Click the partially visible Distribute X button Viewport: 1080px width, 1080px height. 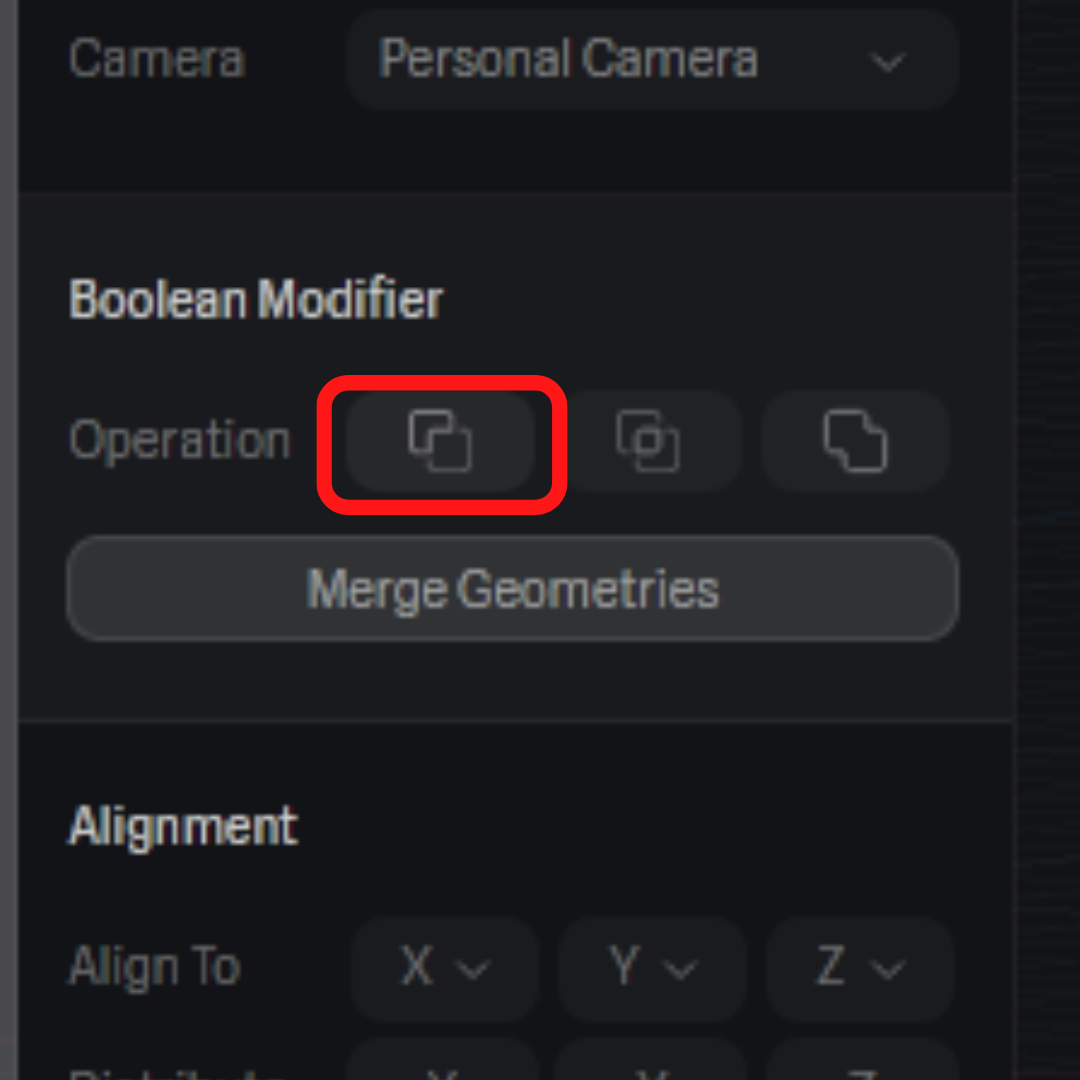coord(445,1061)
